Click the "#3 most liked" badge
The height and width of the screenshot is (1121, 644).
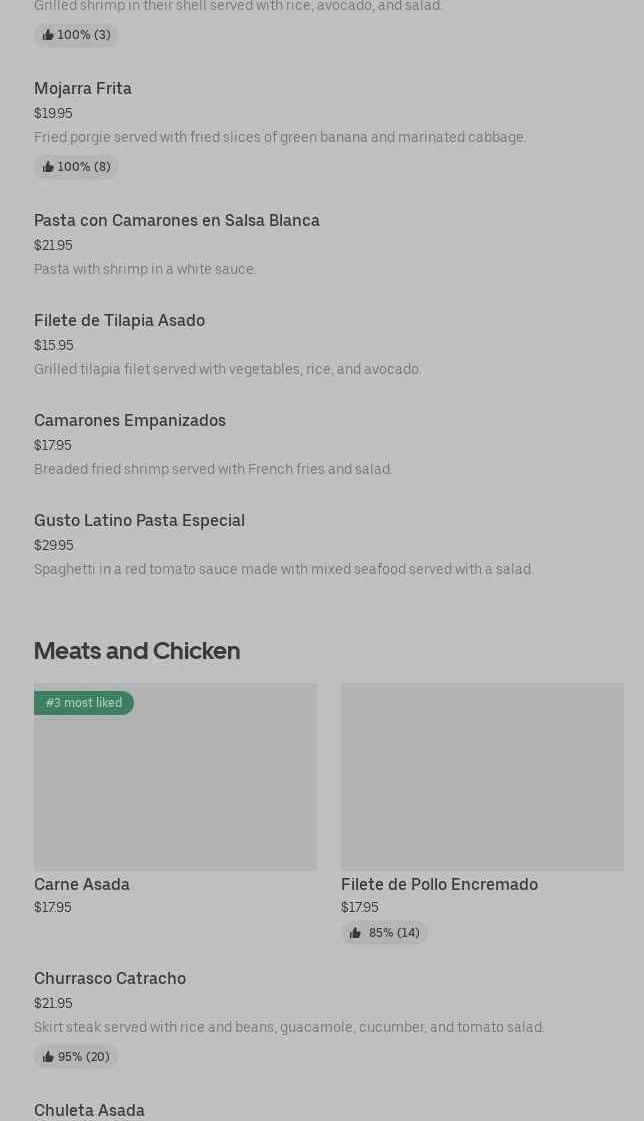pos(84,703)
